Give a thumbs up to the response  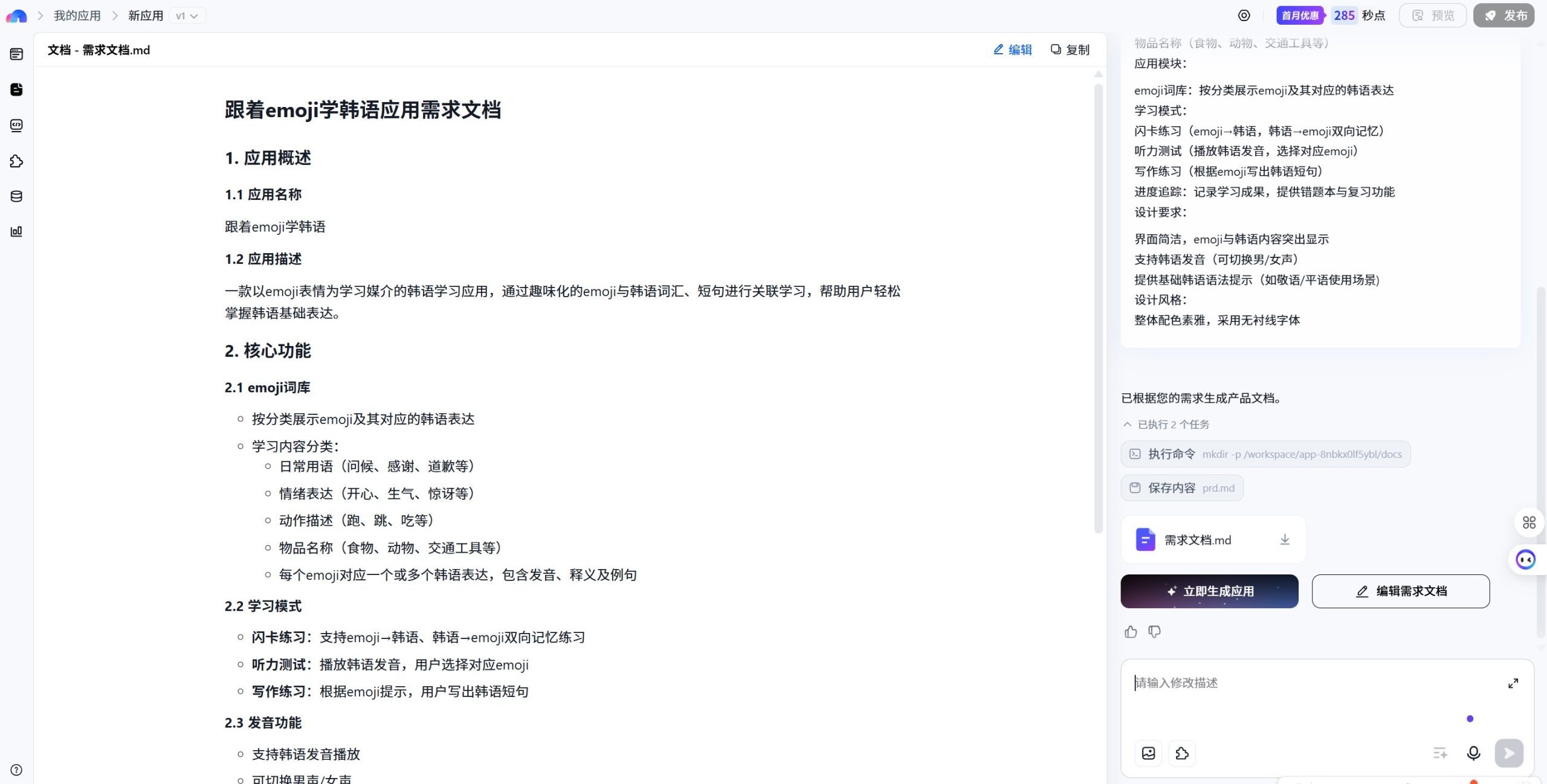point(1131,632)
